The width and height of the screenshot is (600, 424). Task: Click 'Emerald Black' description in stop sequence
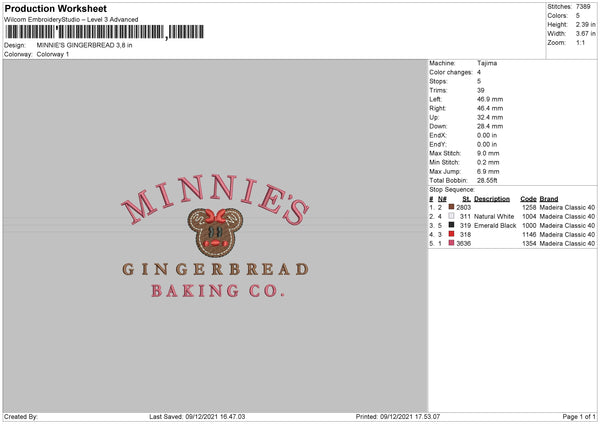tap(495, 225)
